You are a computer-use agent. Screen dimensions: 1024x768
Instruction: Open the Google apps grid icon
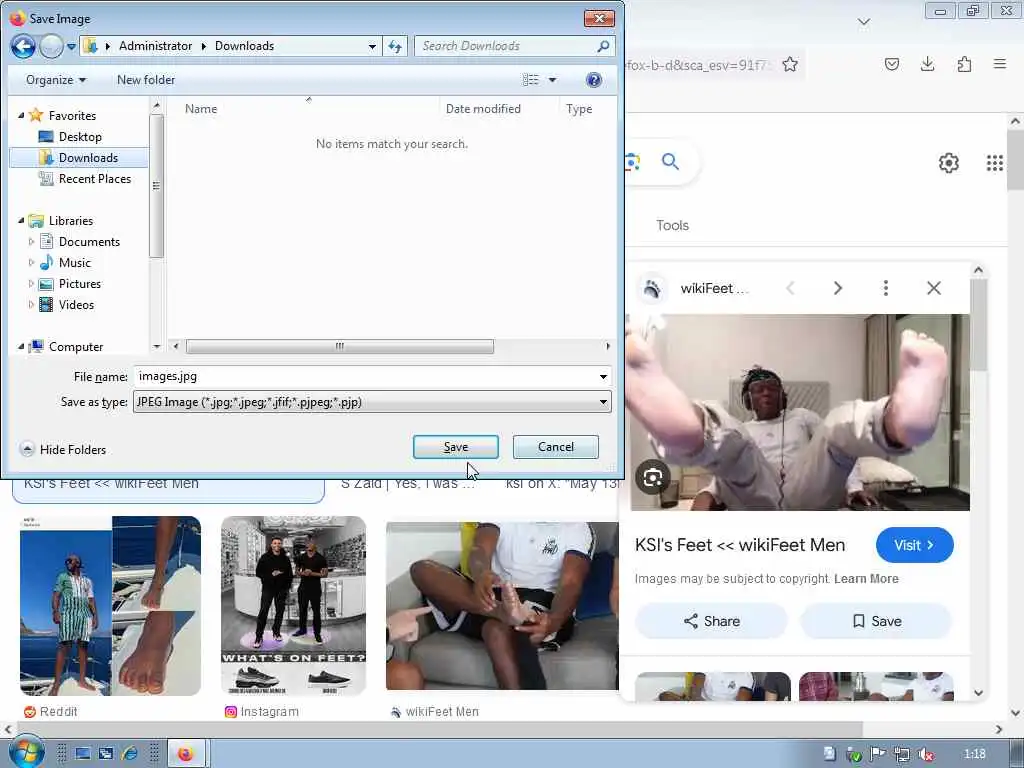995,163
